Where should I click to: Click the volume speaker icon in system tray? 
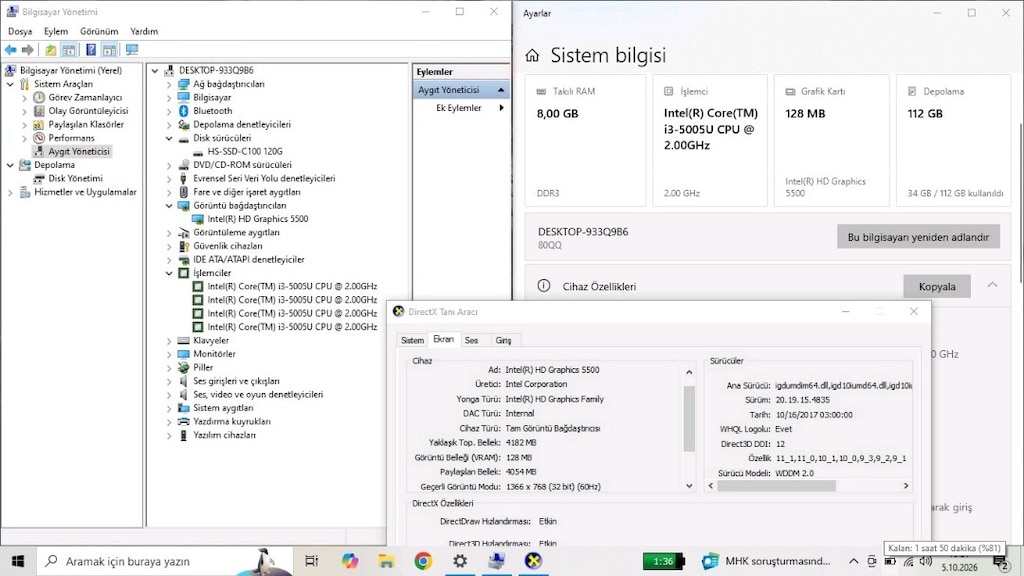pyautogui.click(x=925, y=561)
